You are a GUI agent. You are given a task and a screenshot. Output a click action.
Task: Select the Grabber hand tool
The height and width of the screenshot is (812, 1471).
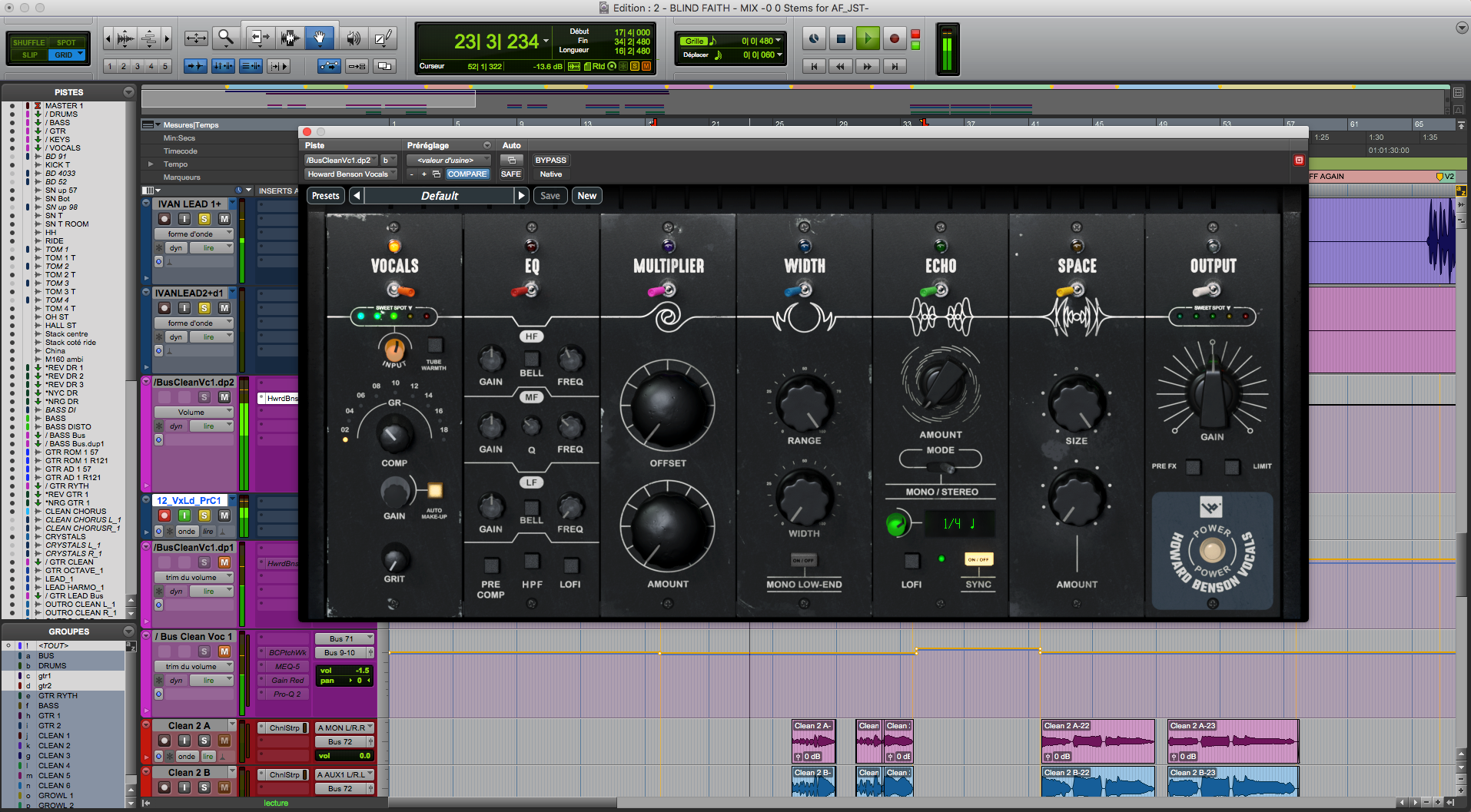coord(320,37)
